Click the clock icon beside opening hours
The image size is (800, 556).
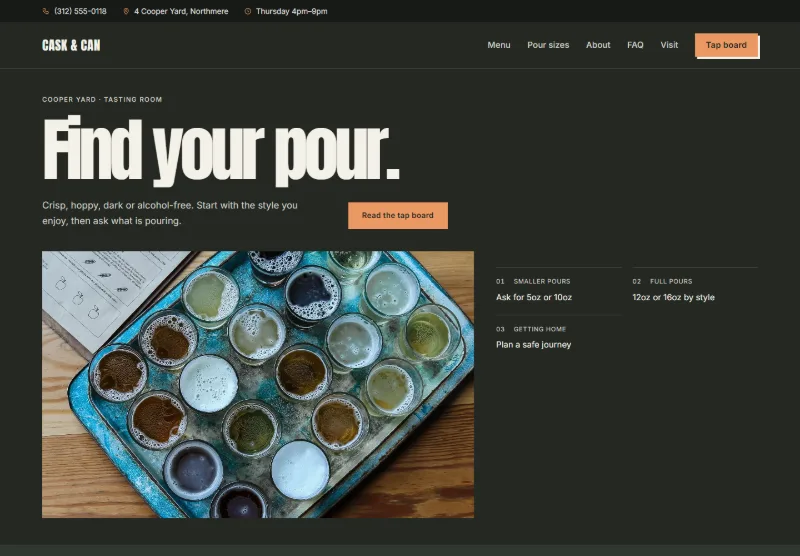coord(247,11)
